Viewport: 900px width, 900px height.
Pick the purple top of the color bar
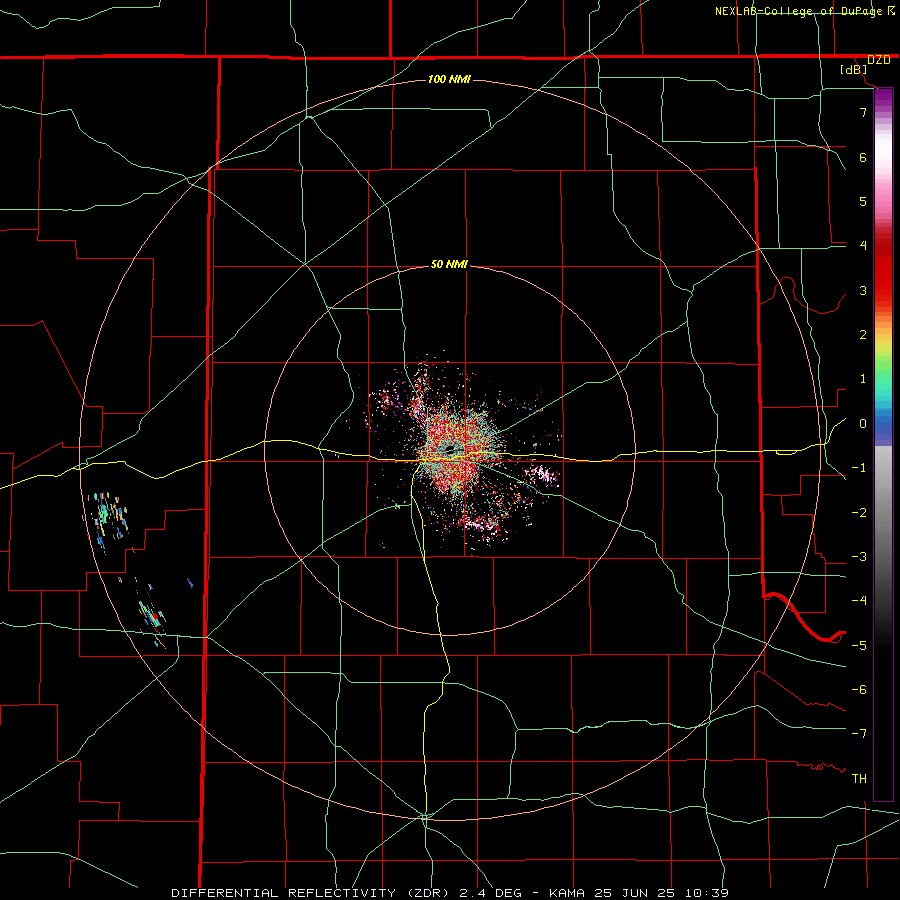click(883, 98)
